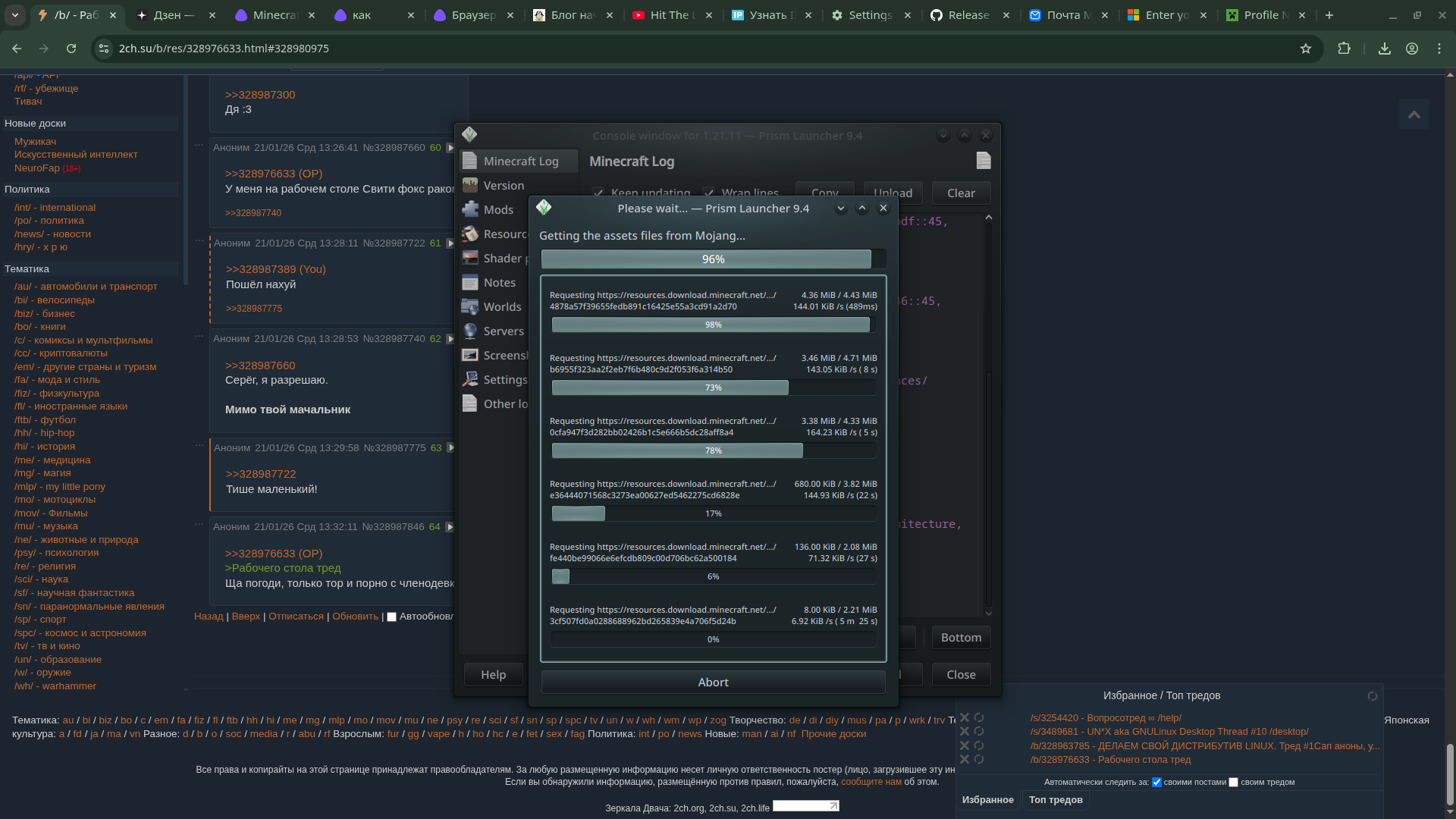1456x819 pixels.
Task: Abort the assets download
Action: [x=713, y=682]
